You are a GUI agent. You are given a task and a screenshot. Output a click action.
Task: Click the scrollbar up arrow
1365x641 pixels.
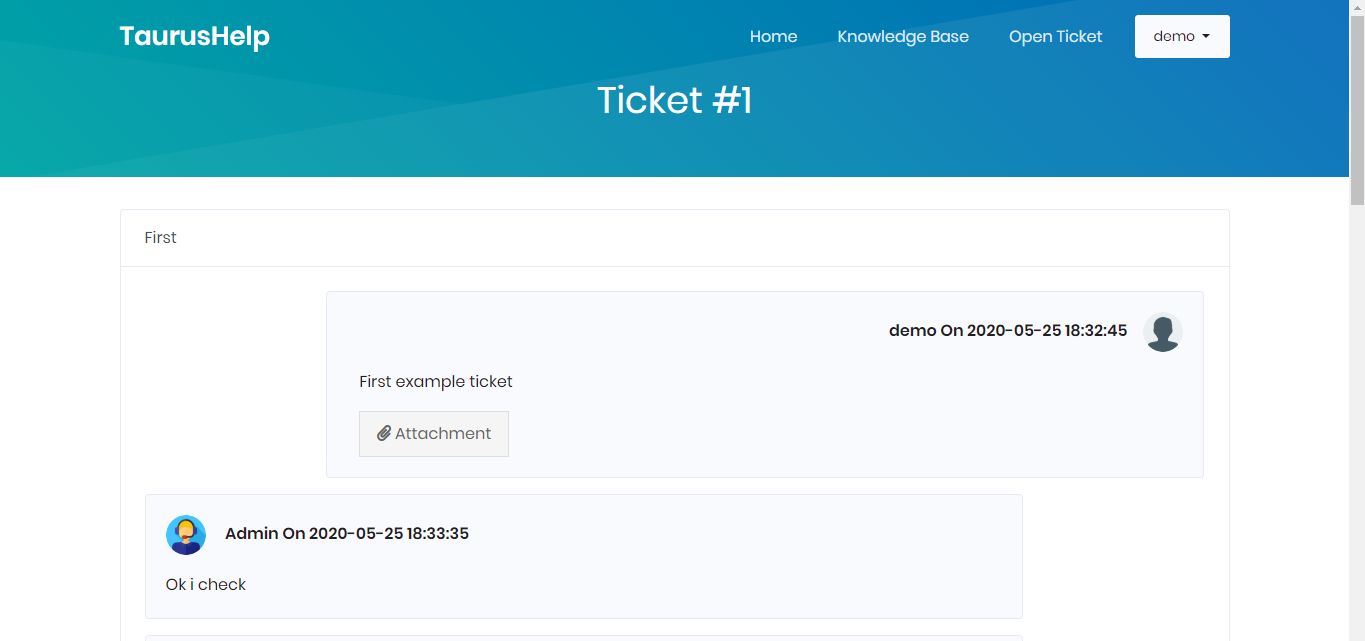(1356, 7)
